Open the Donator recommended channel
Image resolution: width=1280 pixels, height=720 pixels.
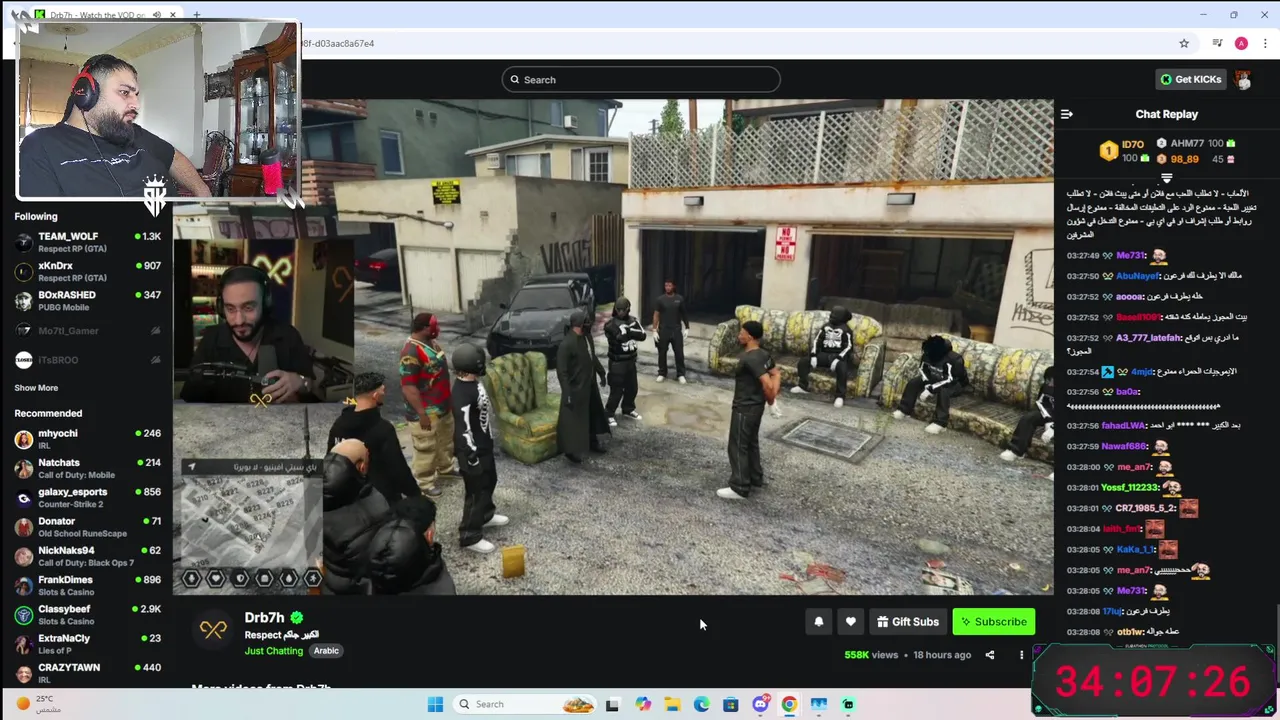click(87, 527)
